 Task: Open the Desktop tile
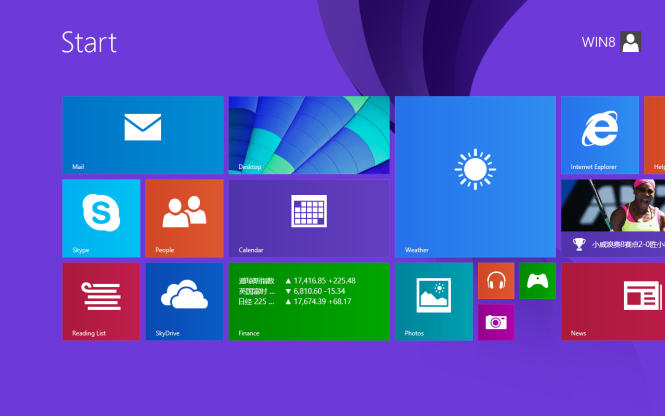(309, 135)
